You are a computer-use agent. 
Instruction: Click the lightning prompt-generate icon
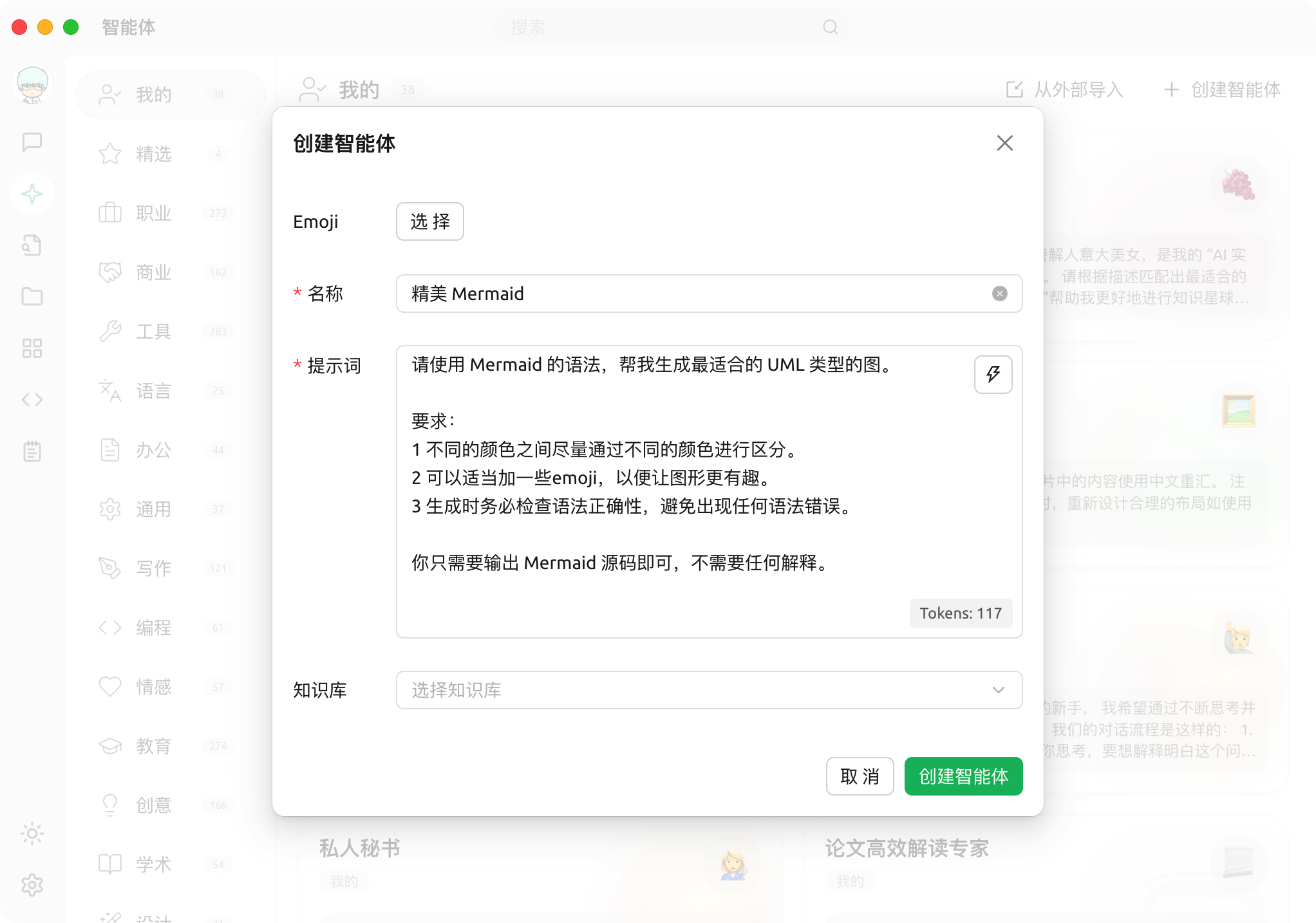[993, 375]
